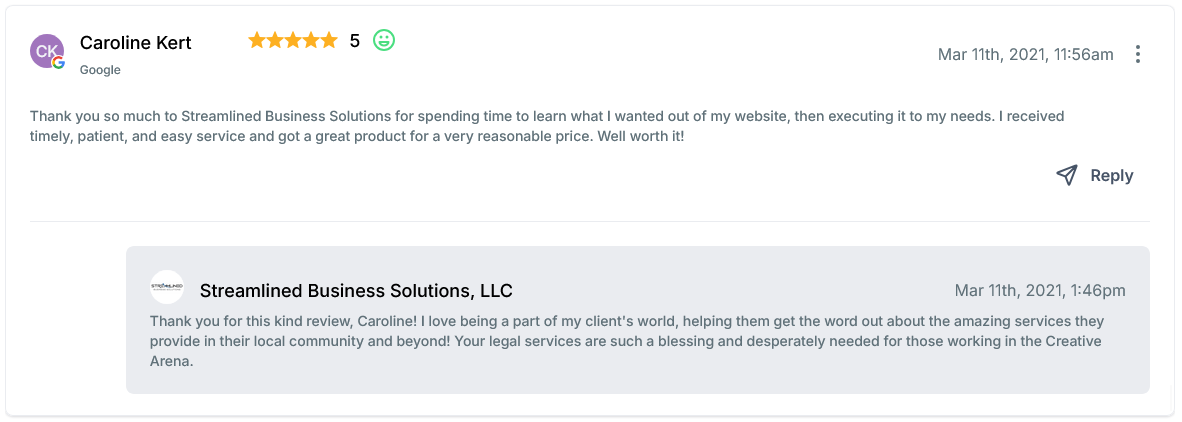Viewport: 1182px width, 422px height.
Task: Click the fifth star in the rating
Action: pyautogui.click(x=329, y=41)
